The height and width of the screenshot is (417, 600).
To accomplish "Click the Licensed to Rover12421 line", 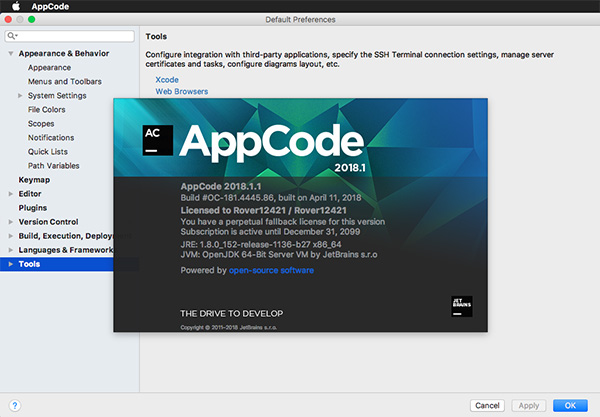I will tap(264, 210).
